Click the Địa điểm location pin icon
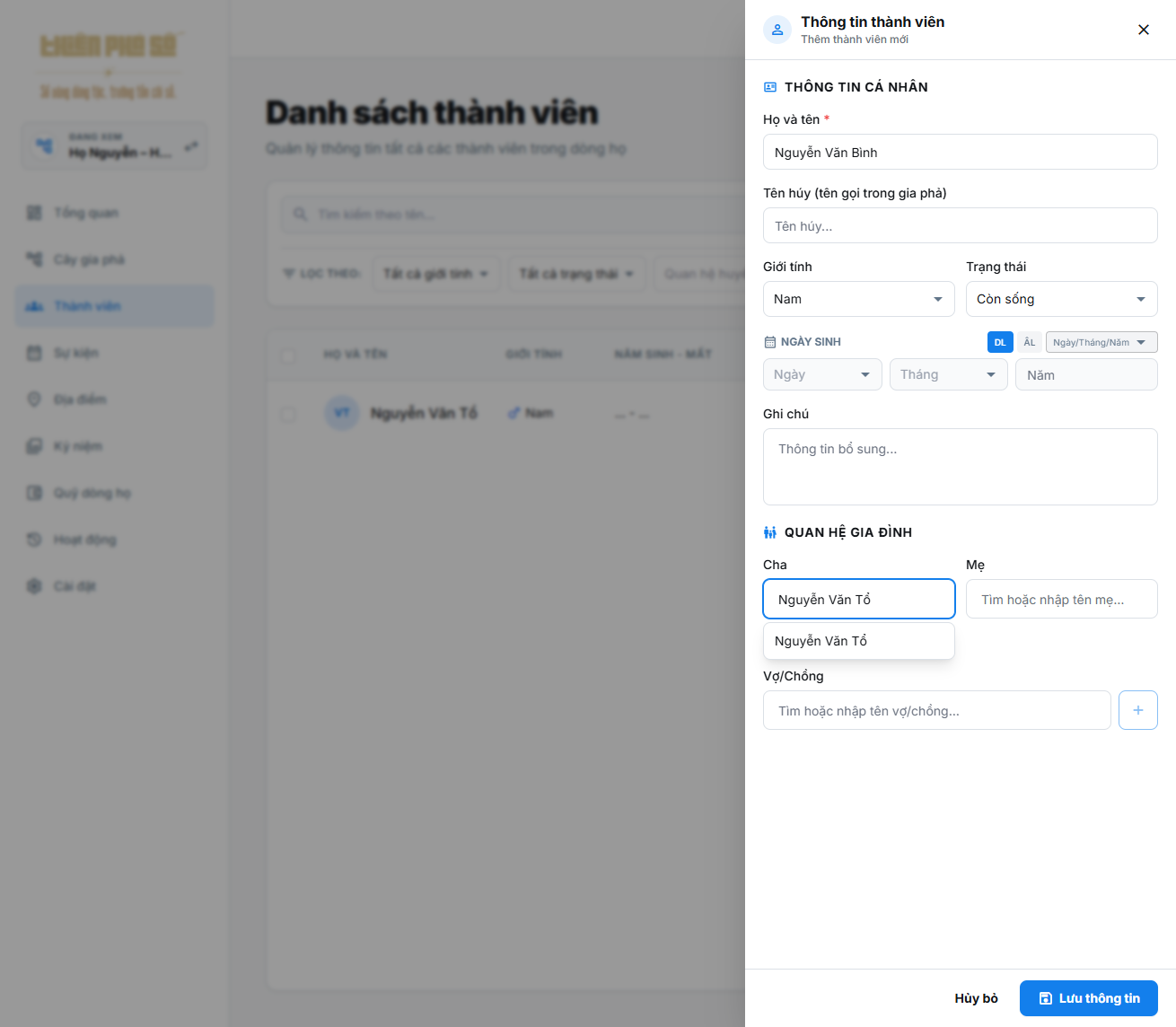Image resolution: width=1176 pixels, height=1027 pixels. pyautogui.click(x=34, y=399)
